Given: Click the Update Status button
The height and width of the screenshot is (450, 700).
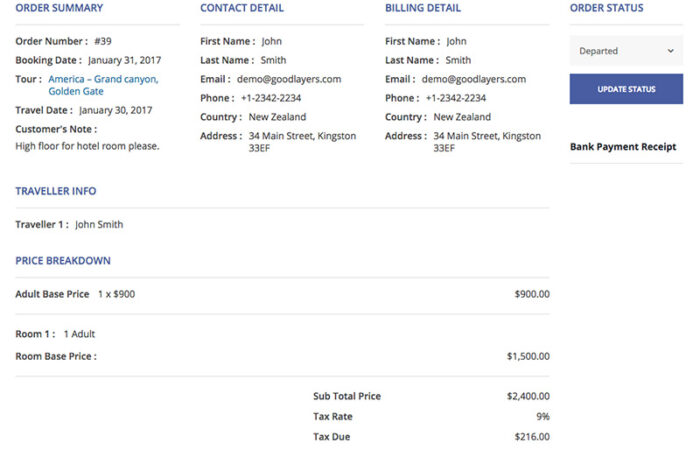Looking at the screenshot, I should pos(626,89).
